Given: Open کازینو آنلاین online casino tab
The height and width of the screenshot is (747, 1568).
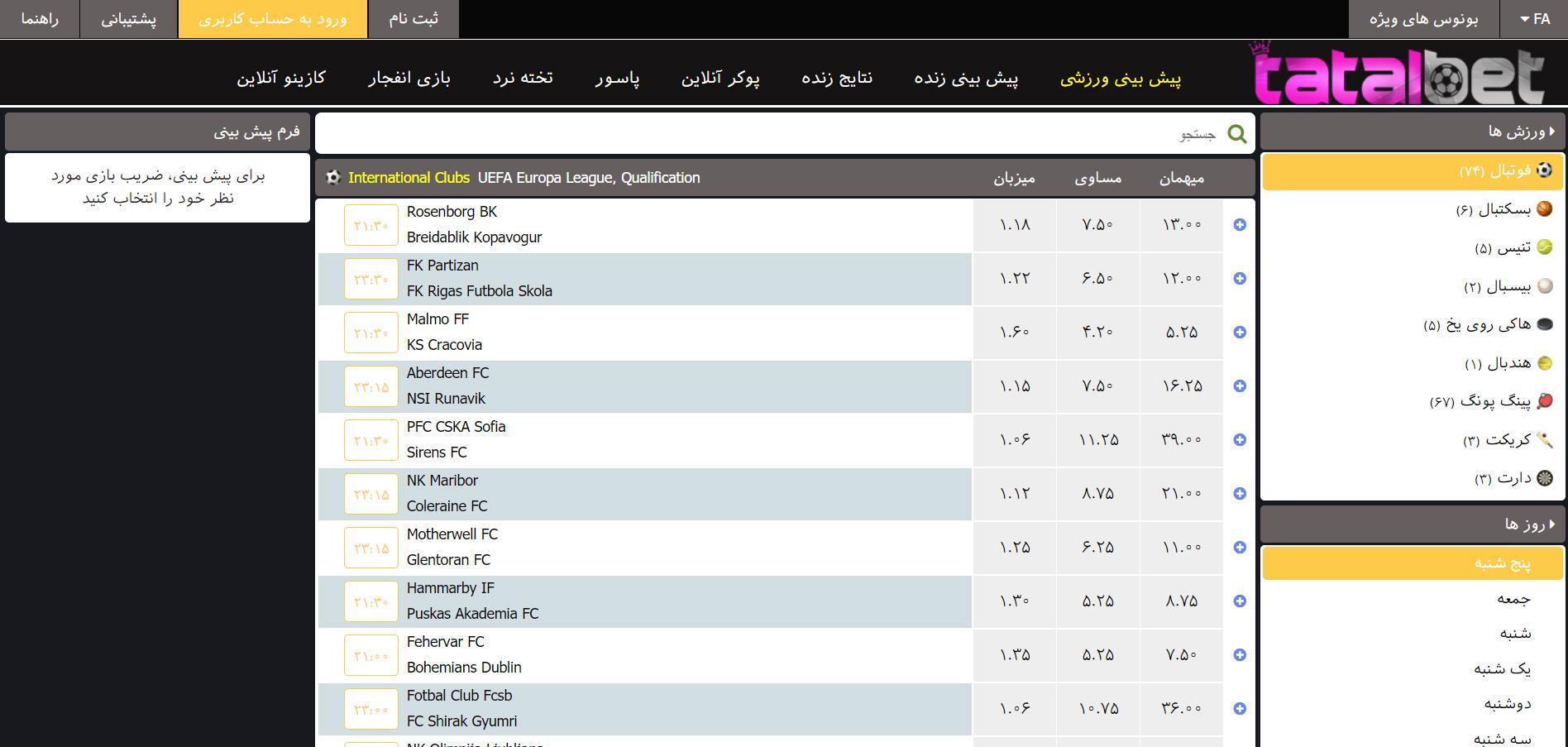Looking at the screenshot, I should tap(281, 78).
